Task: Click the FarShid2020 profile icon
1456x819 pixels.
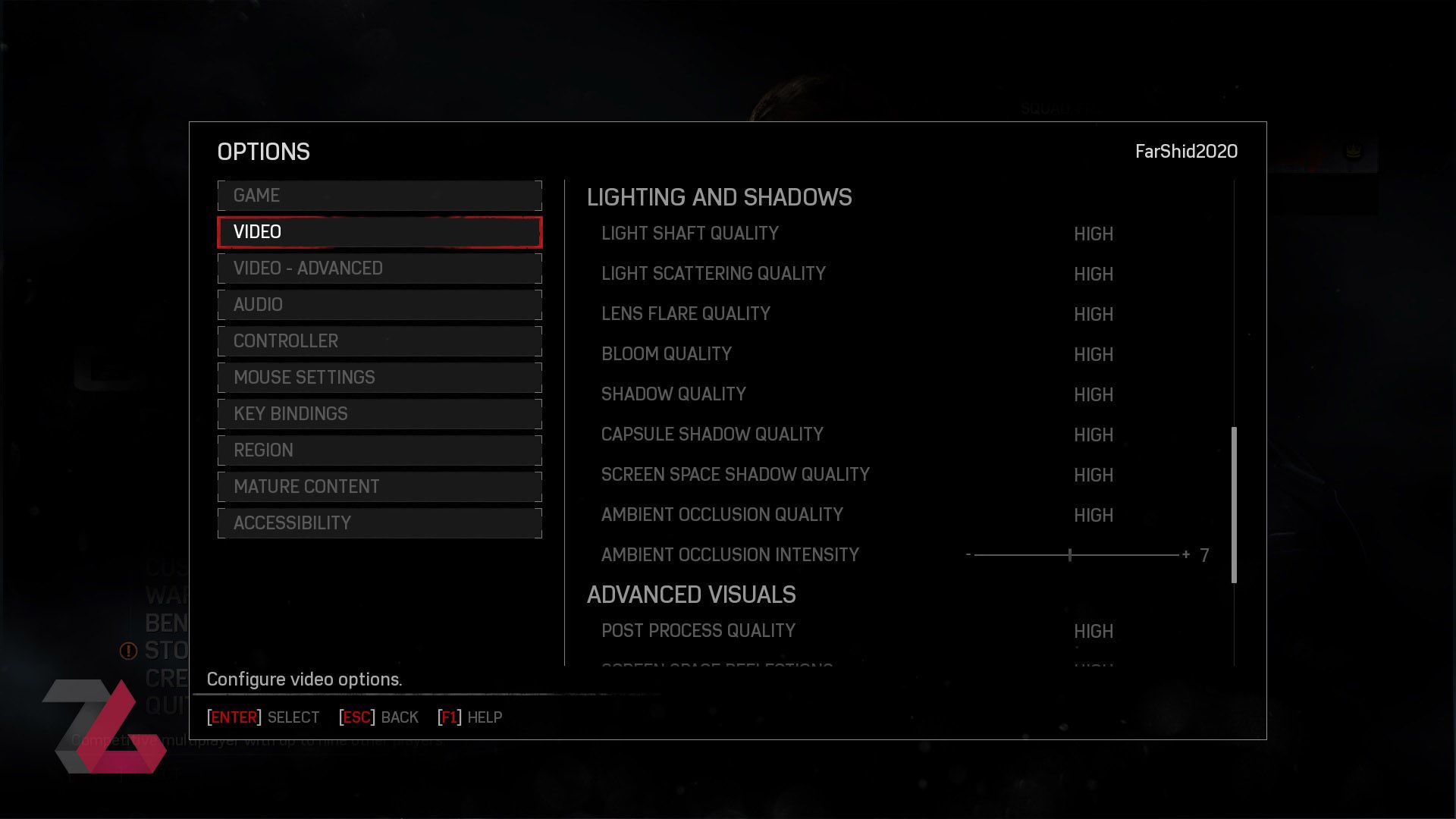Action: click(x=1185, y=151)
